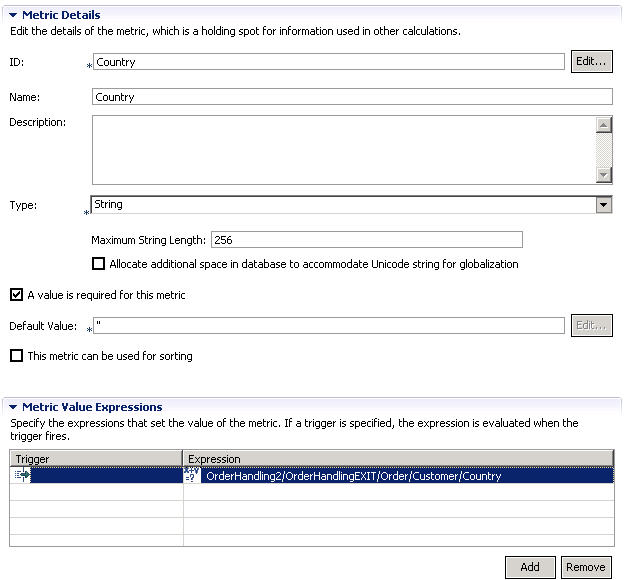
Task: Click the Description scroll up arrow
Action: [603, 125]
